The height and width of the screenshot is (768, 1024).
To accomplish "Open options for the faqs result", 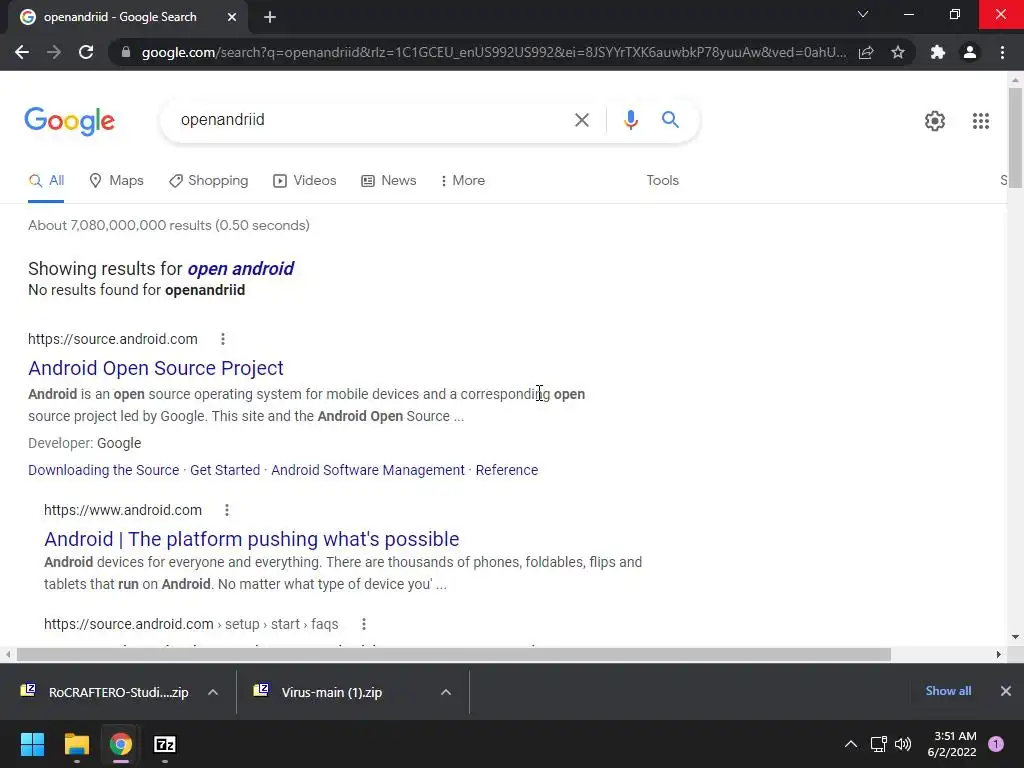I will [364, 624].
